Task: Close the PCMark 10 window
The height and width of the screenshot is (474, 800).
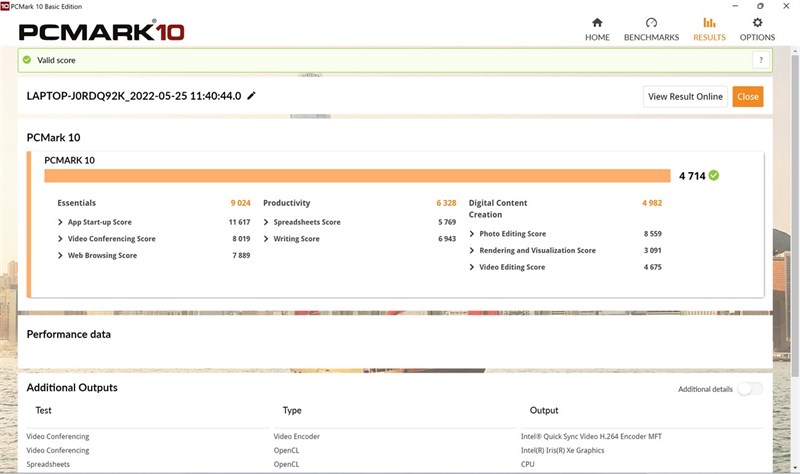Action: [x=786, y=6]
